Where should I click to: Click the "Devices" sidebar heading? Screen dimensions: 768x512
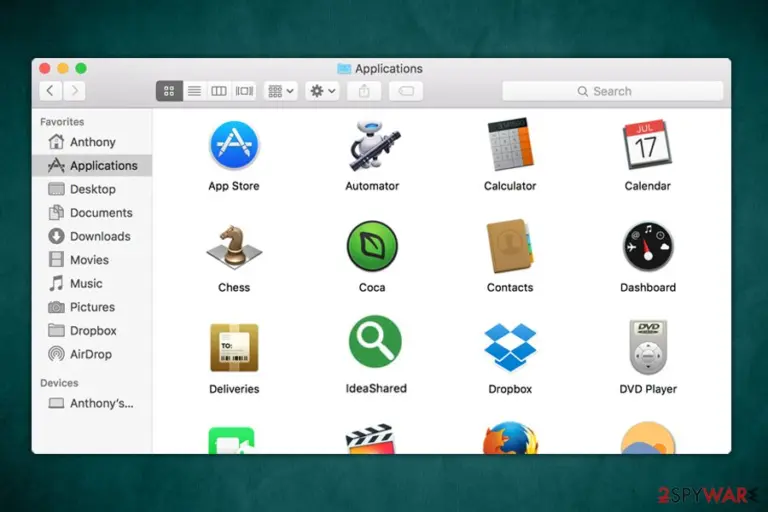point(59,383)
